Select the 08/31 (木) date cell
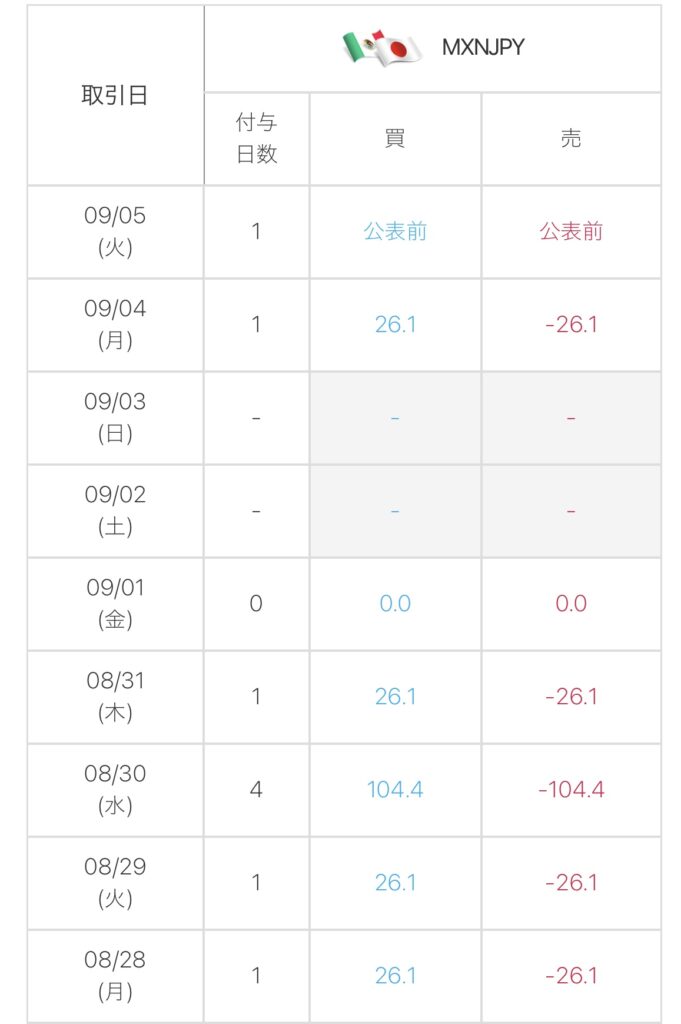 tap(115, 697)
